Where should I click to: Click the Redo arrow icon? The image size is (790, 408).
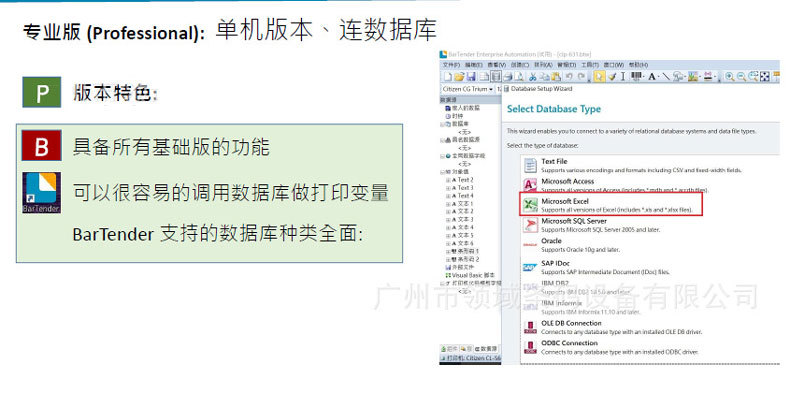click(x=581, y=77)
